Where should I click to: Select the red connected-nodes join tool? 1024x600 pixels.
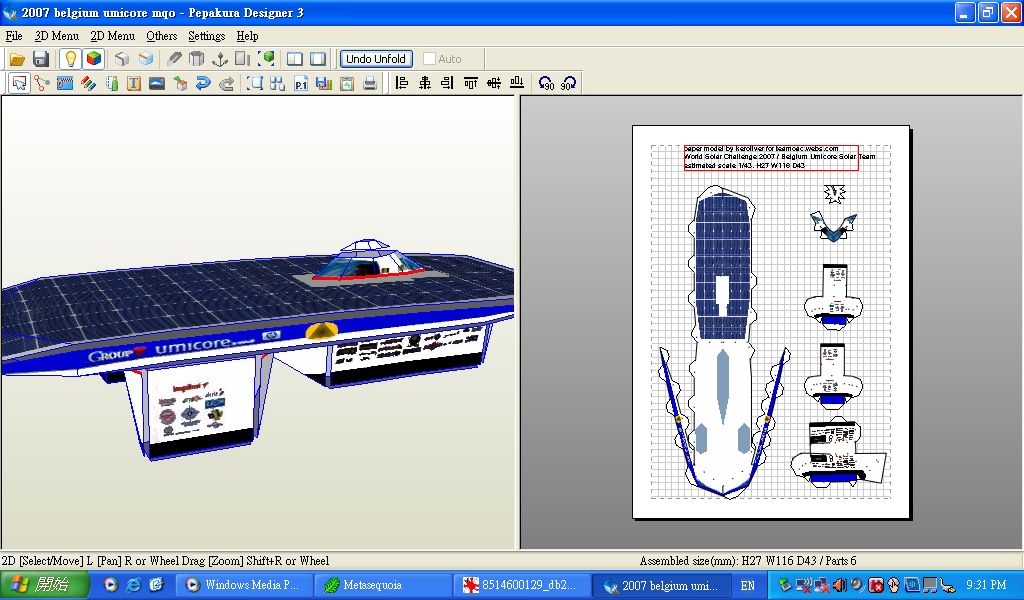(x=42, y=84)
